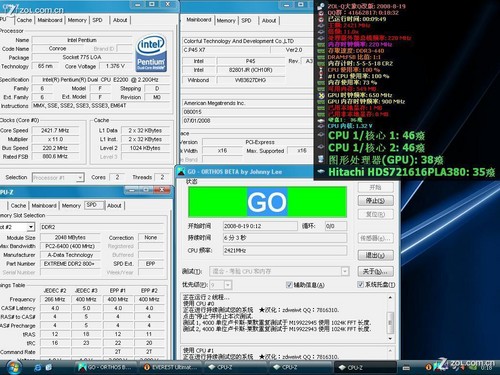
Task: Click the 关于(A) about button in ORTHOS
Action: (x=376, y=271)
